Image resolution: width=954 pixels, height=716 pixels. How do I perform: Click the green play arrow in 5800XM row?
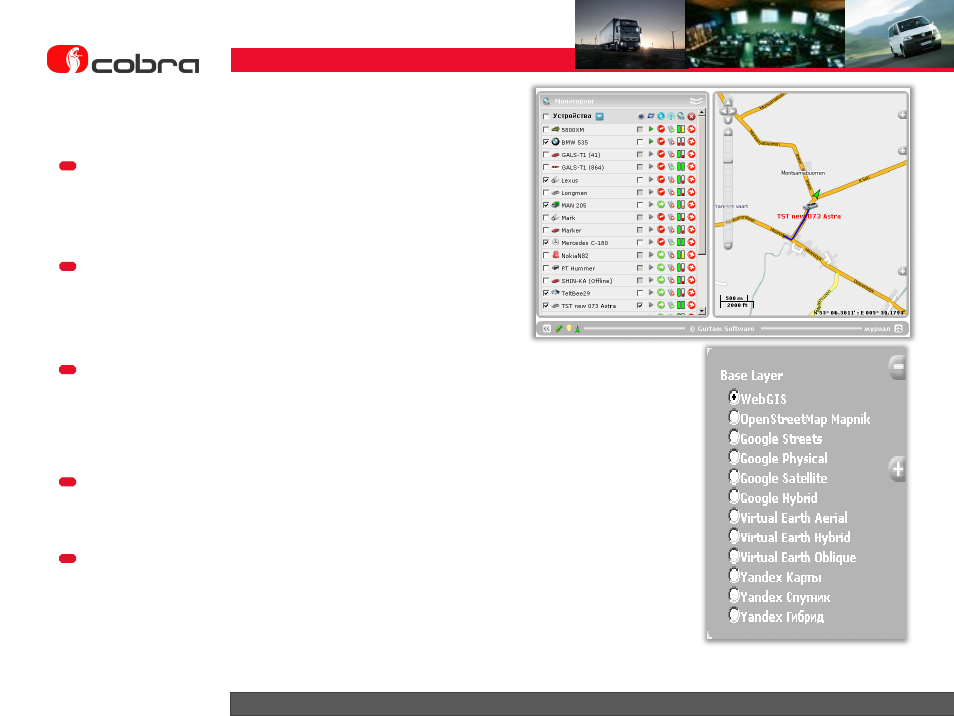650,130
